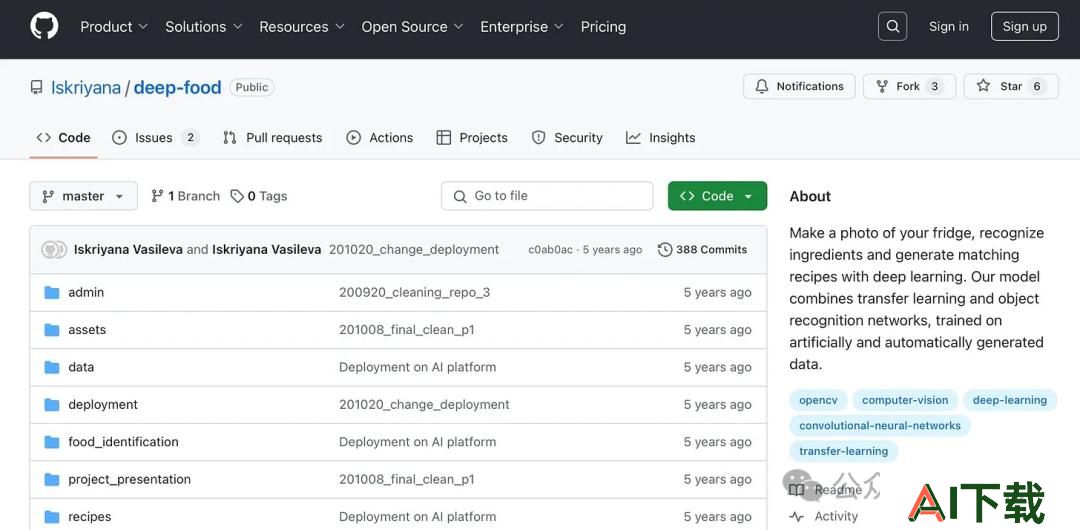Open the Pricing page

pyautogui.click(x=603, y=26)
